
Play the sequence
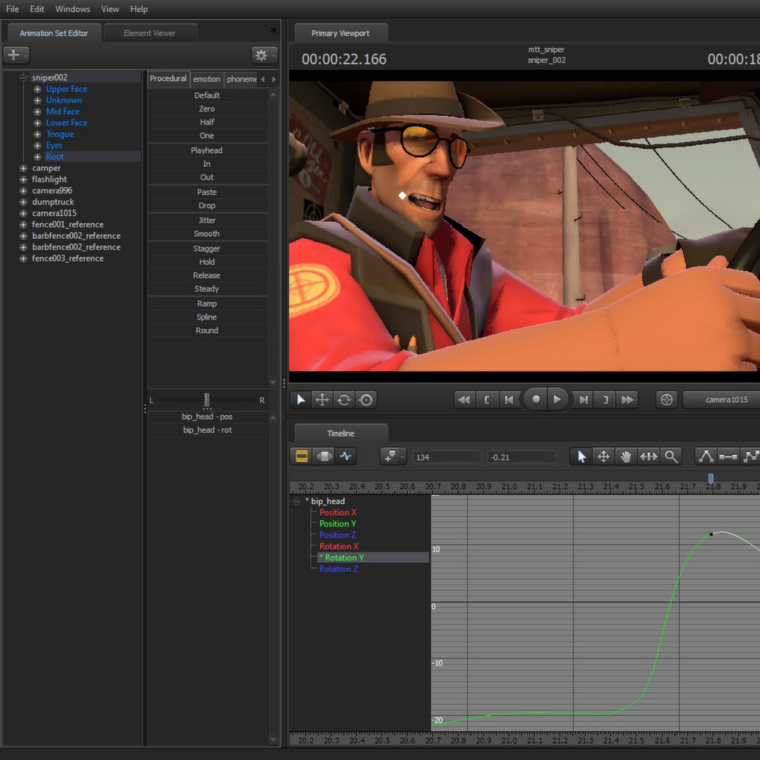coord(557,399)
